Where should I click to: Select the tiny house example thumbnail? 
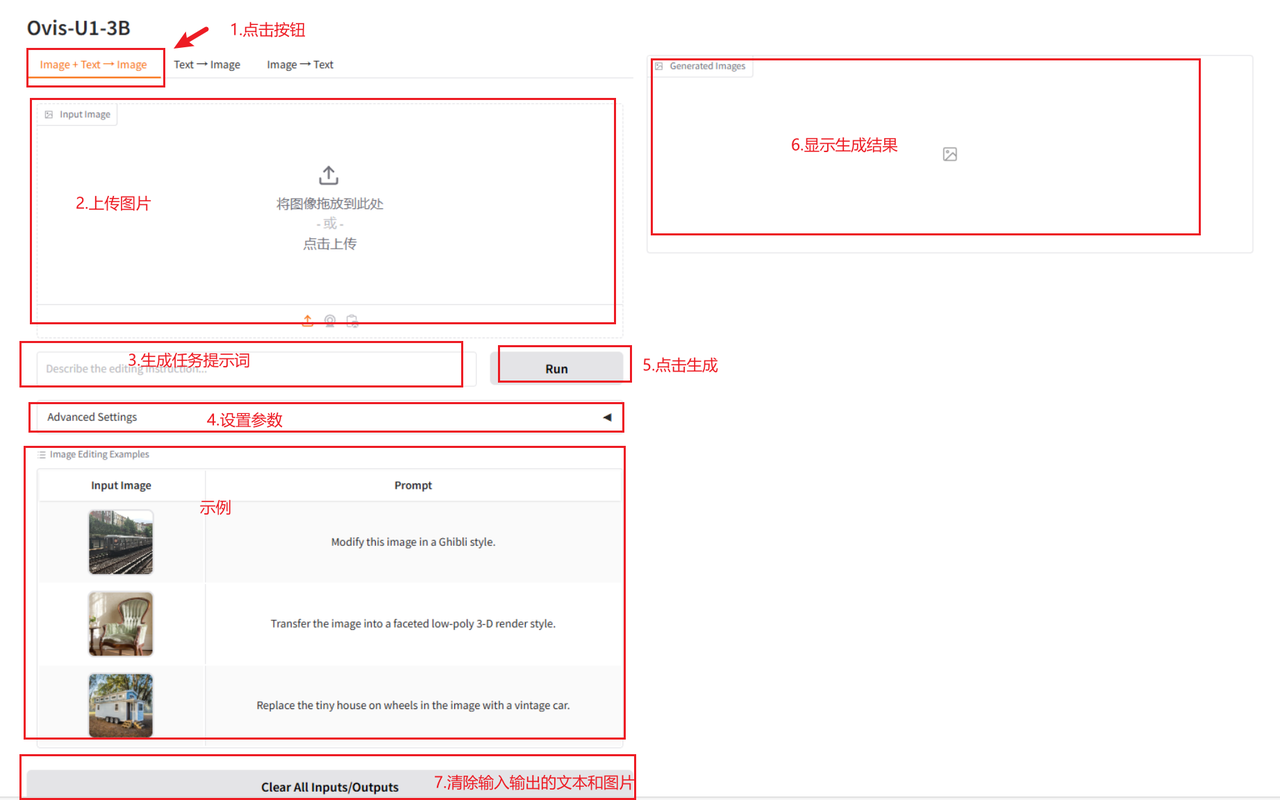pyautogui.click(x=121, y=705)
